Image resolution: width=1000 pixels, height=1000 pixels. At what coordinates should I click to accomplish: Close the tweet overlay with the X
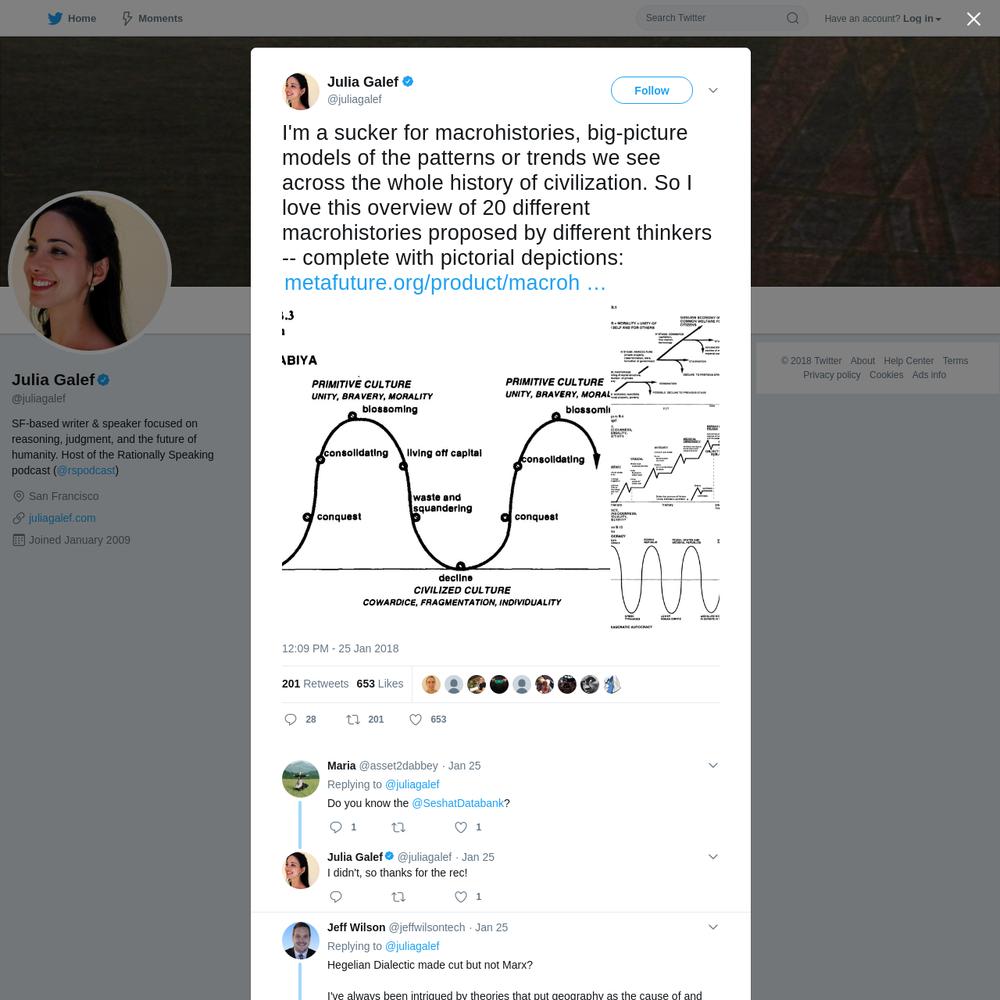click(x=973, y=18)
